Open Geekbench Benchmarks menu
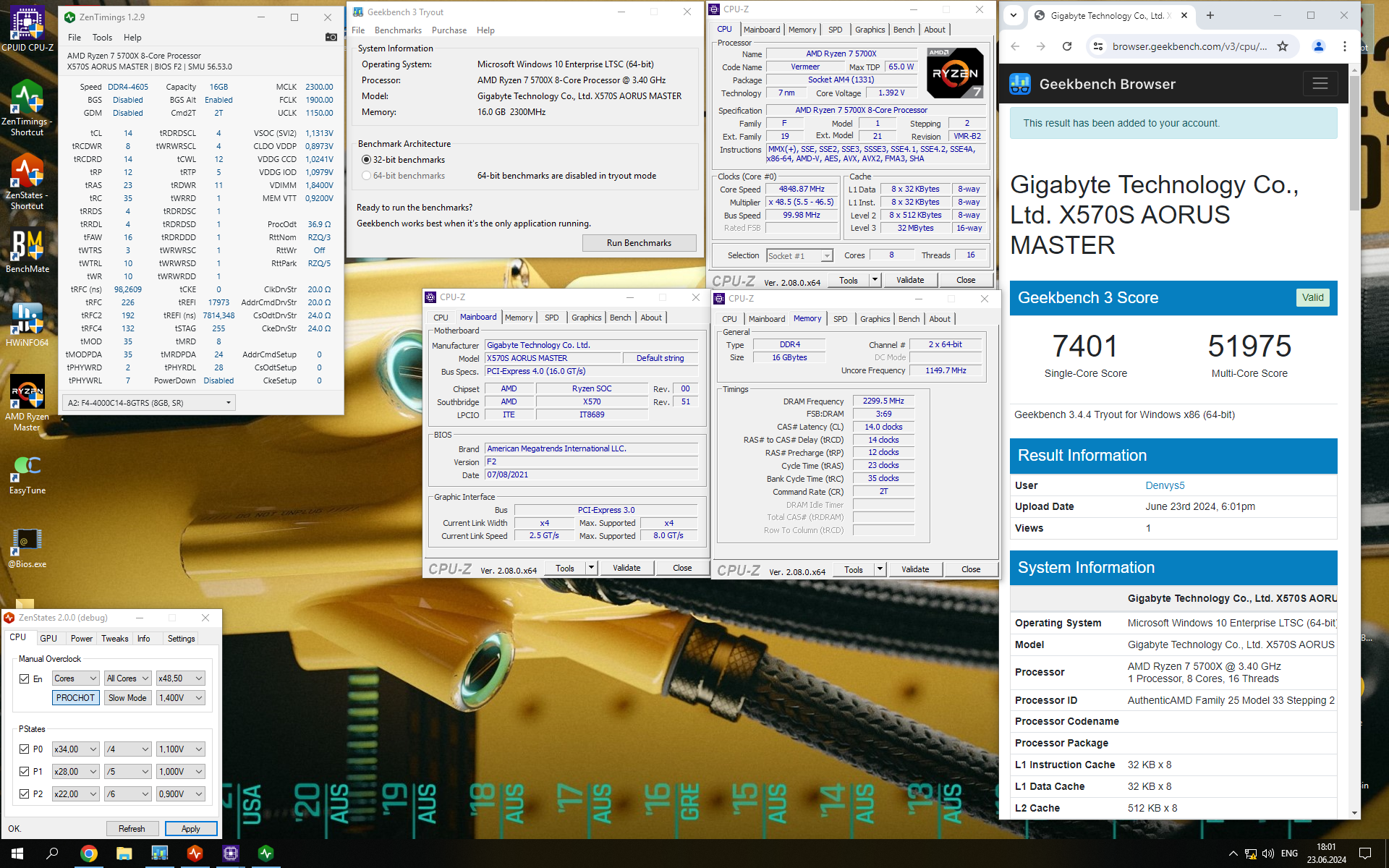 (x=398, y=30)
